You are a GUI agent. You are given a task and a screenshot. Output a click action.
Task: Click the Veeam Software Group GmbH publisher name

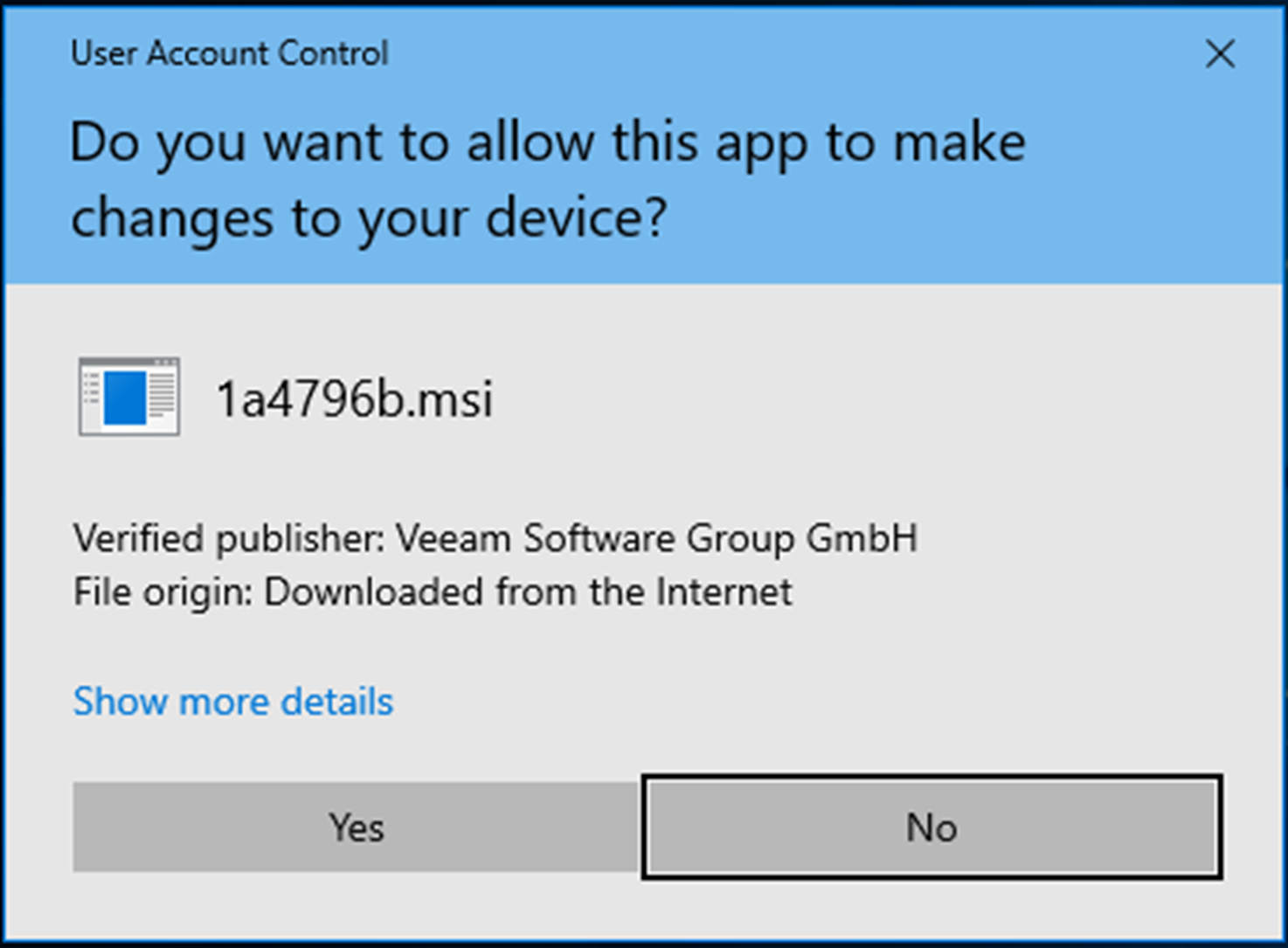point(656,538)
